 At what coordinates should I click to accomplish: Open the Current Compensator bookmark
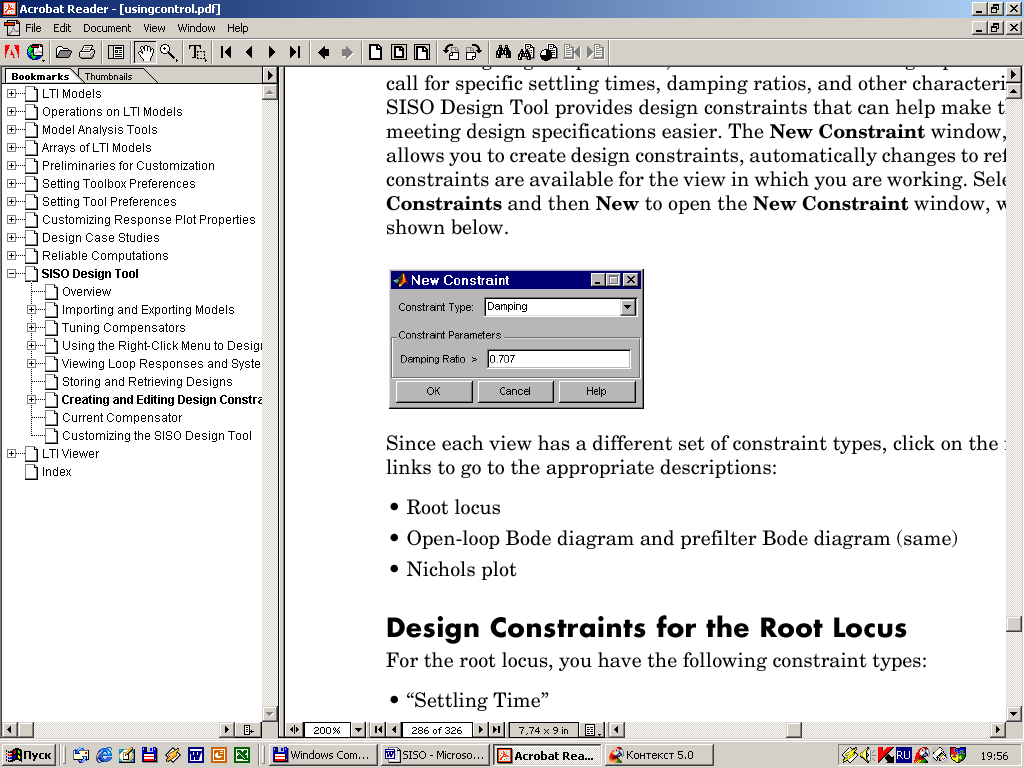[x=121, y=418]
